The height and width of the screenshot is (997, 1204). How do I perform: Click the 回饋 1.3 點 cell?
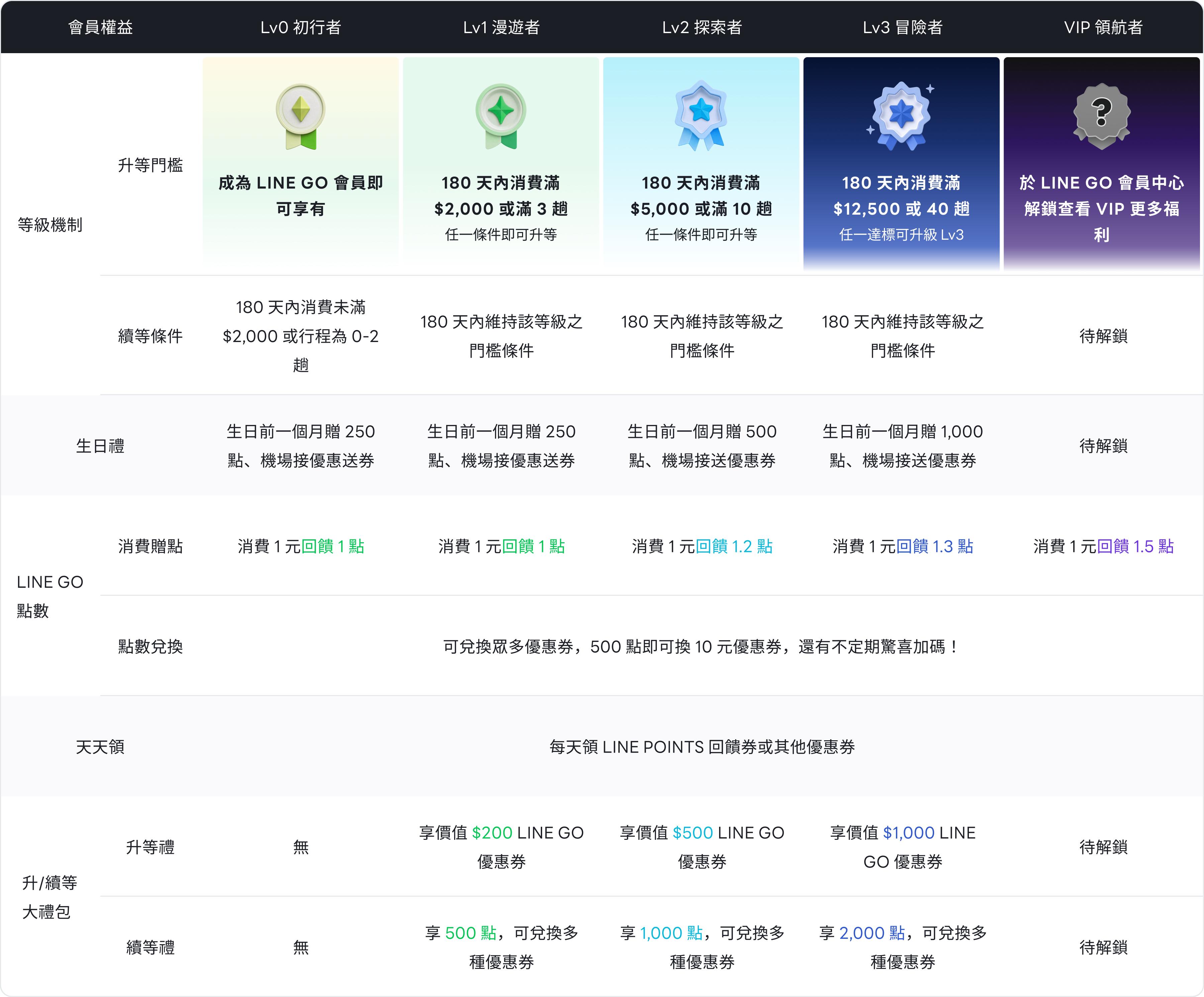902,546
